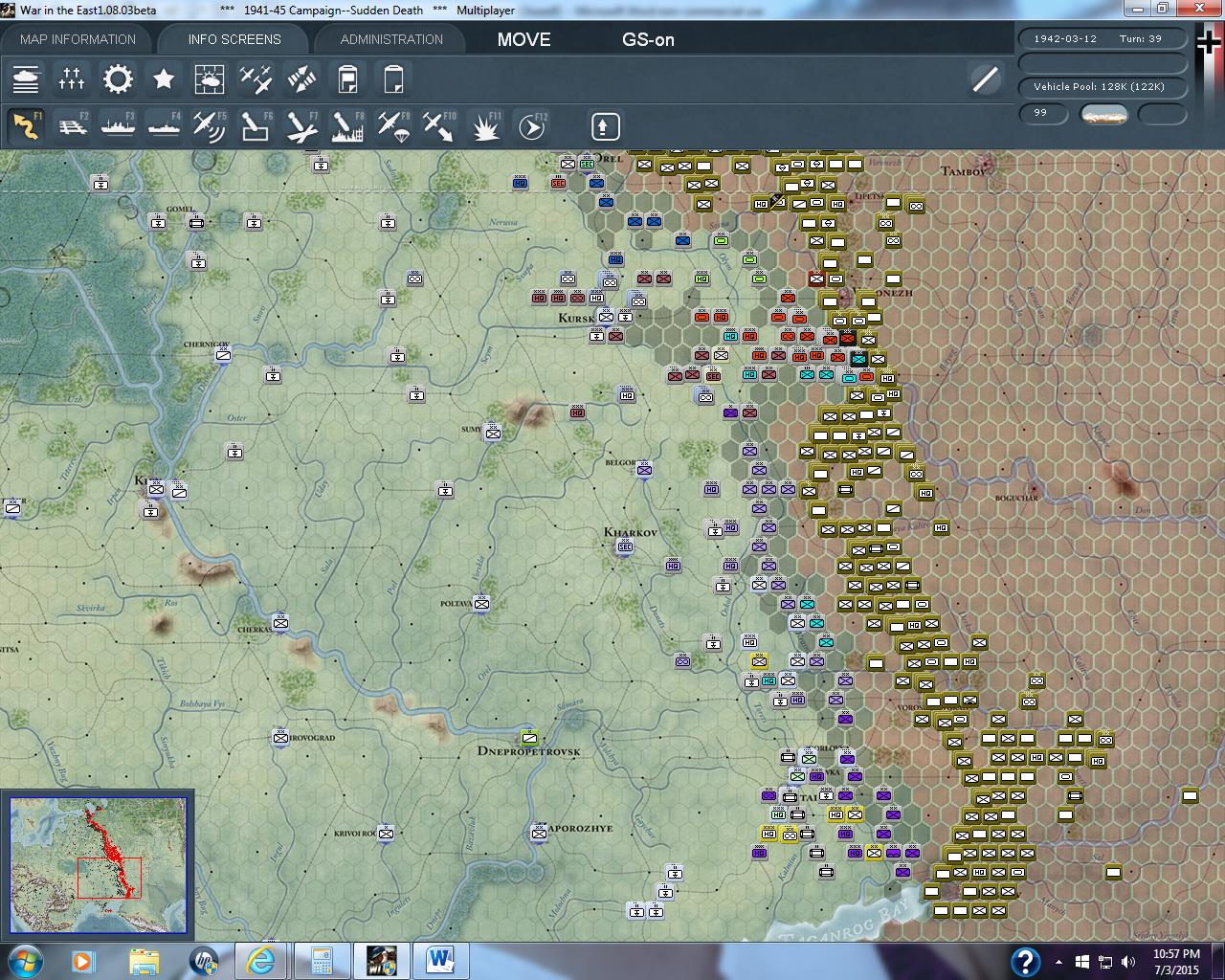
Task: Click the Boguchar town label
Action: coord(1016,499)
